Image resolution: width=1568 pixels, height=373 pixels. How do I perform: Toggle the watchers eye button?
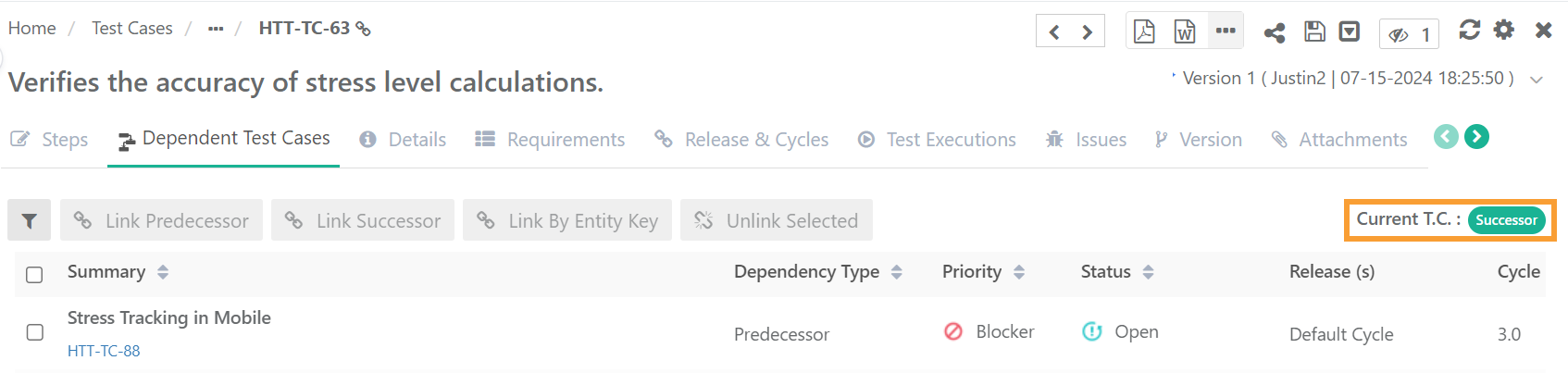[x=1409, y=34]
